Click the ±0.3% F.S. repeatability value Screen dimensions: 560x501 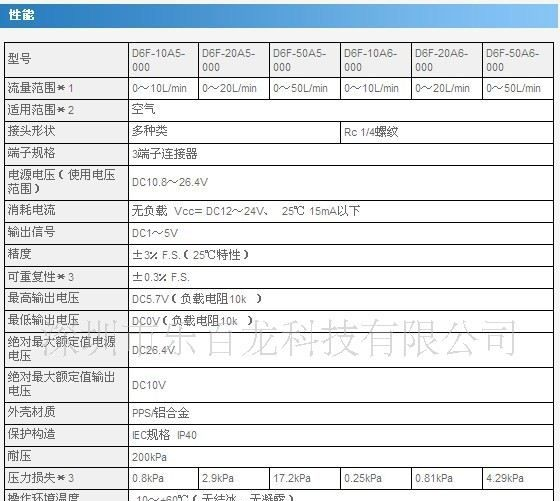[161, 277]
